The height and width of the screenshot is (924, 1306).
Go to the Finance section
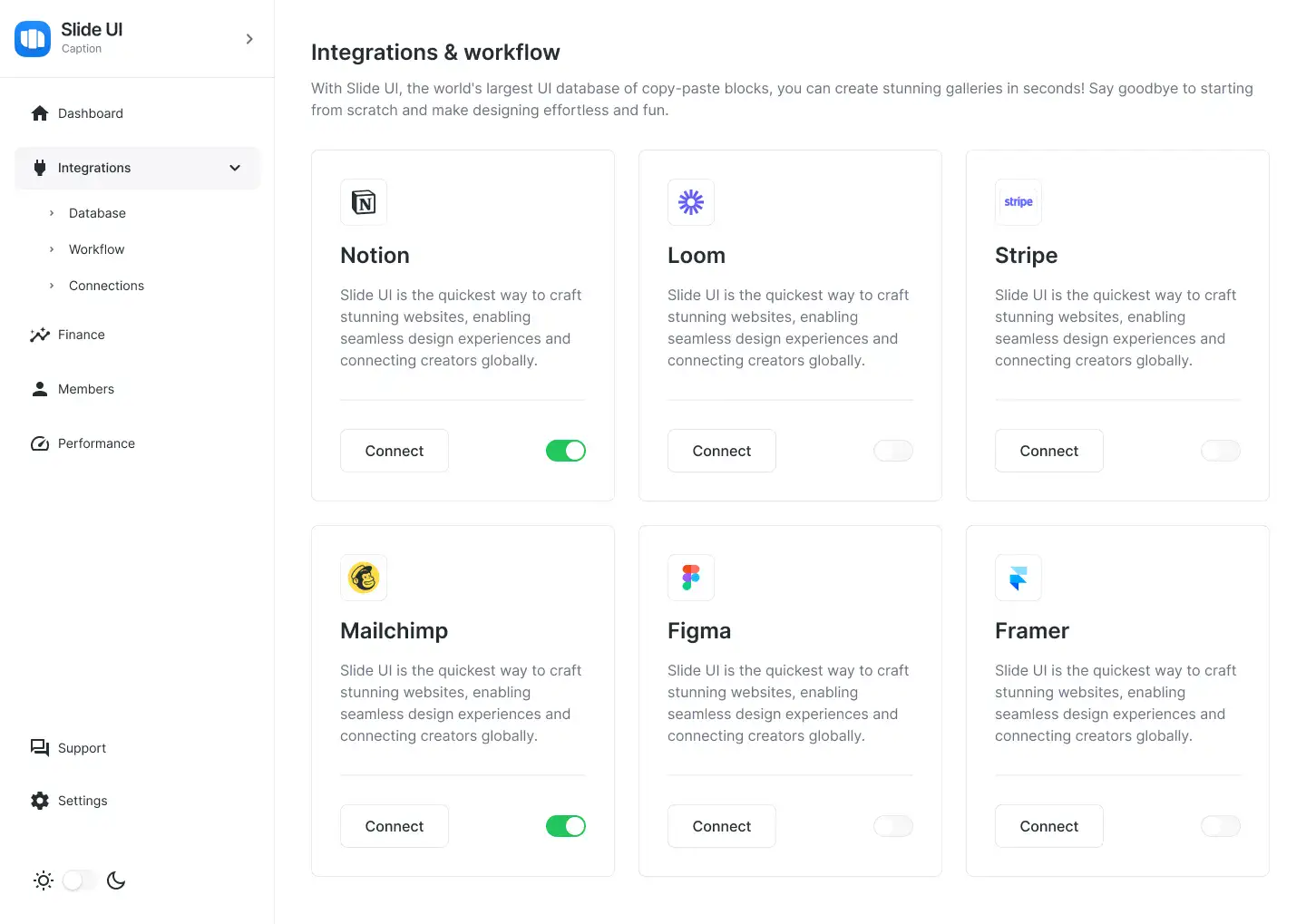point(137,335)
